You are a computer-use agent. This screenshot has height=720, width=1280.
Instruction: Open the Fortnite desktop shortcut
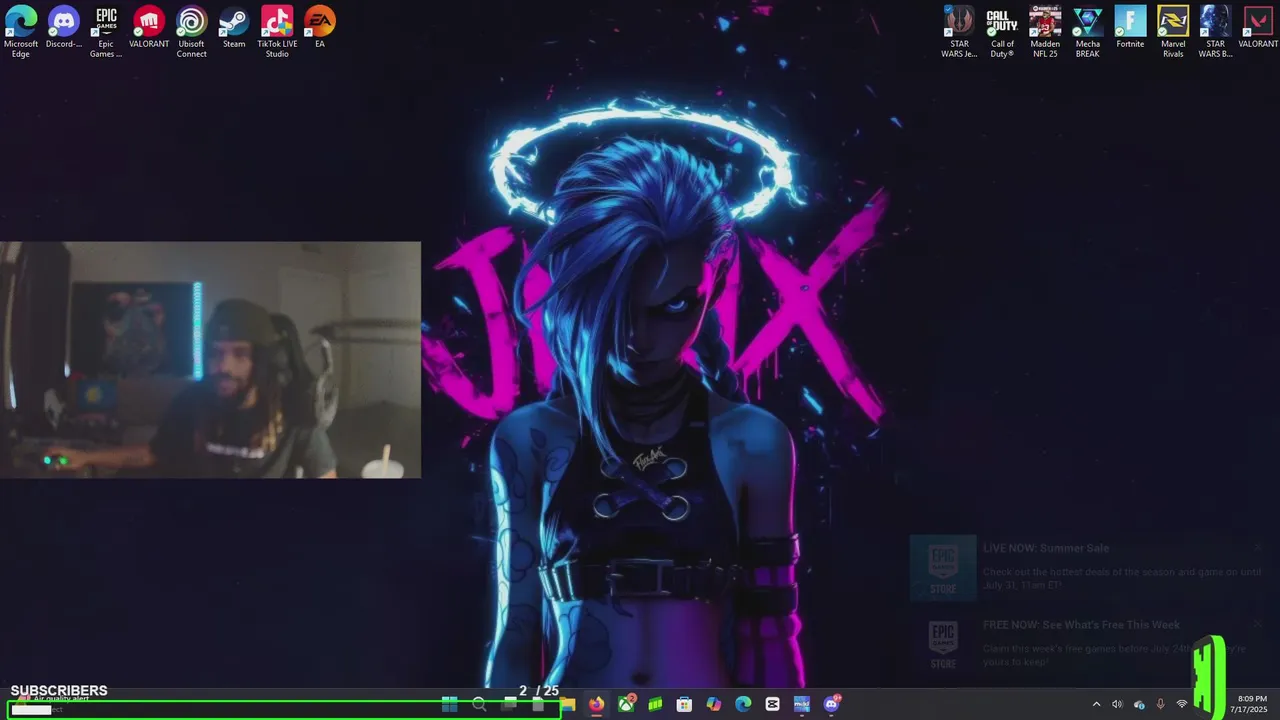[1130, 28]
